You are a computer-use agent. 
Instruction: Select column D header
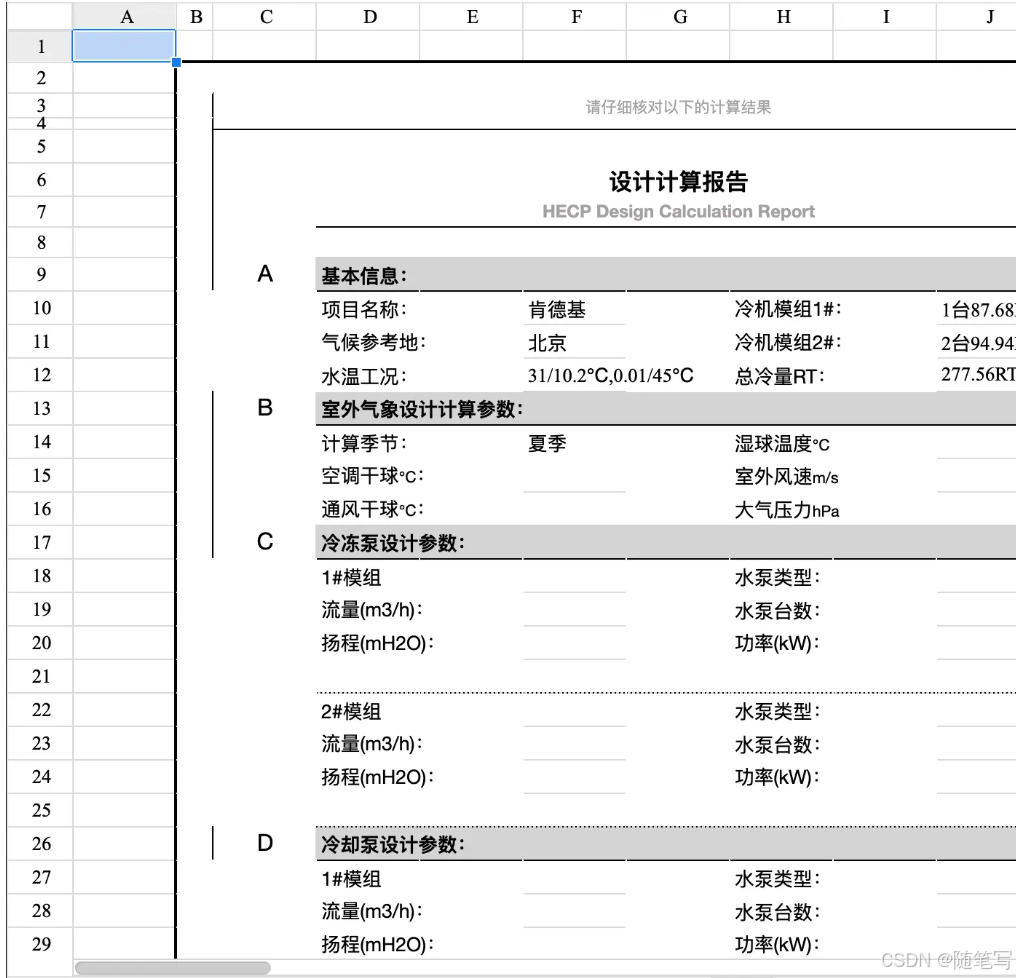369,16
